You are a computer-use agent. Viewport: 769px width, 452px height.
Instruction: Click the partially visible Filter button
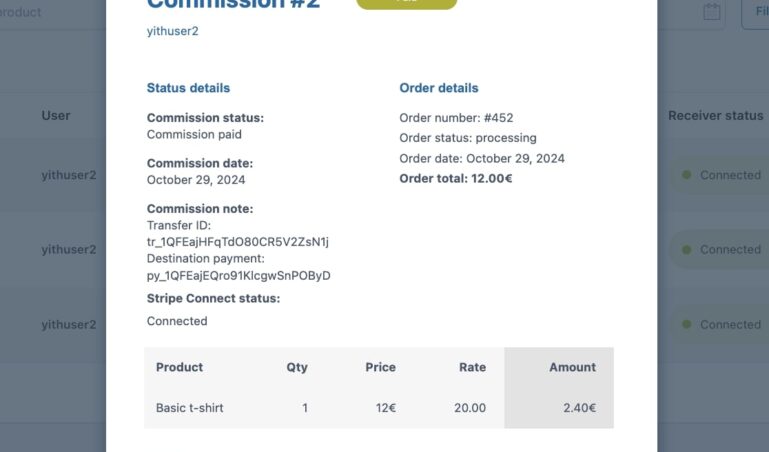point(756,12)
